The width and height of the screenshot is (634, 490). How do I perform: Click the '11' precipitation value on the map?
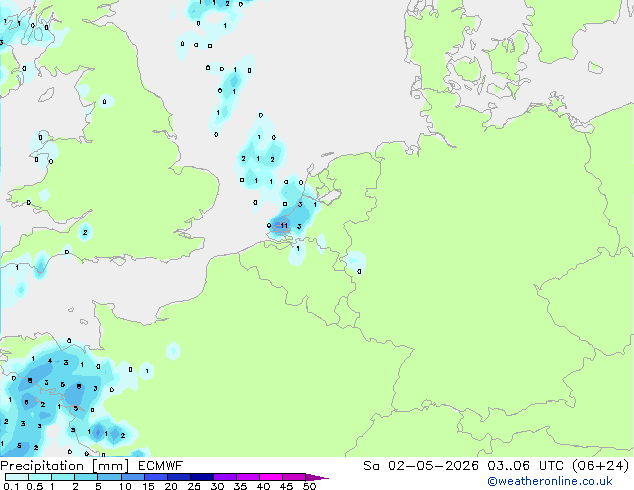[284, 226]
